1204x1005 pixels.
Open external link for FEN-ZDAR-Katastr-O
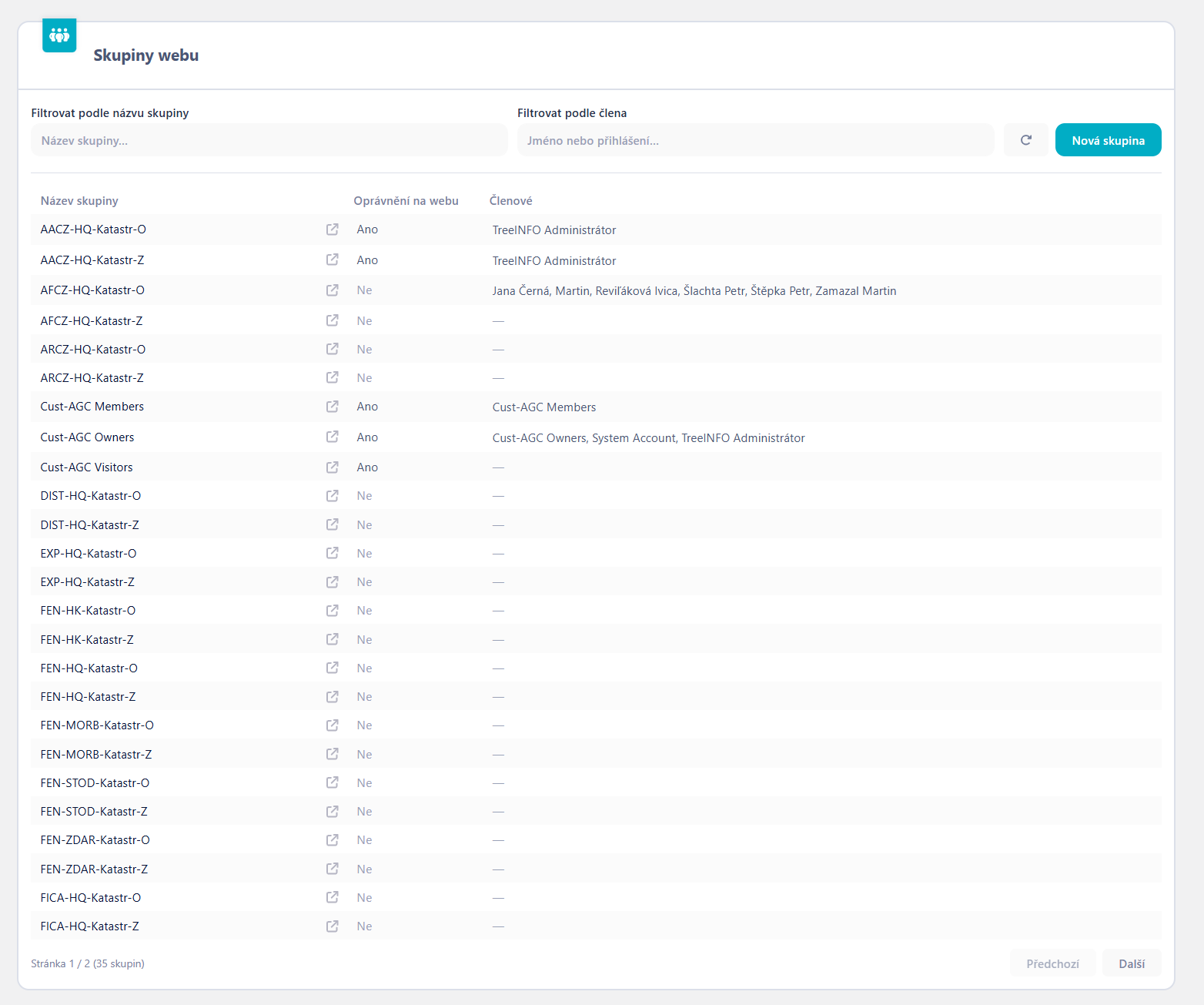pos(333,840)
